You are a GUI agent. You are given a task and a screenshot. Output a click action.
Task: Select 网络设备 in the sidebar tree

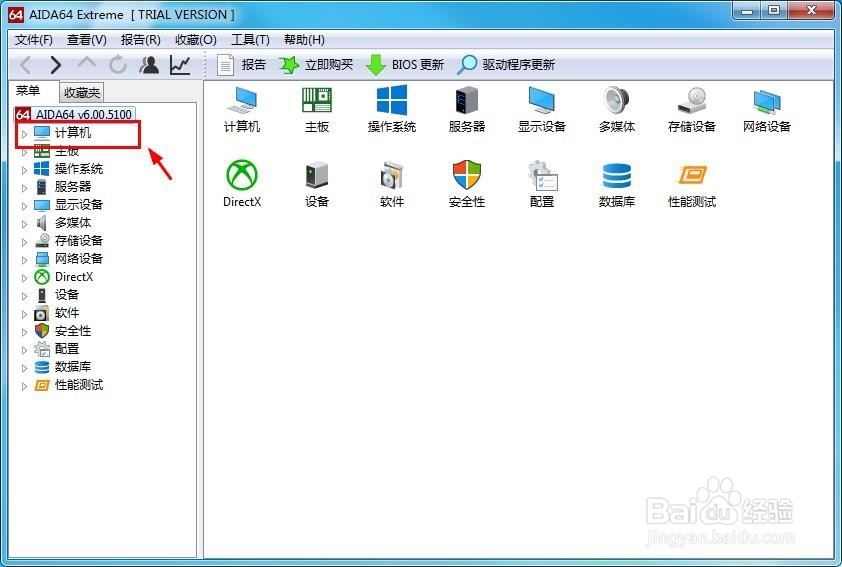pos(68,259)
